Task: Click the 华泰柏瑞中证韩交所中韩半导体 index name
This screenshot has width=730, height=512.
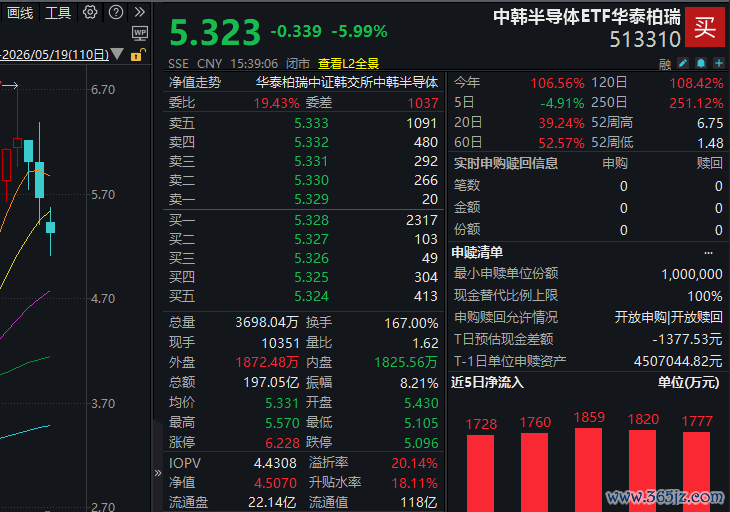Action: pos(347,82)
